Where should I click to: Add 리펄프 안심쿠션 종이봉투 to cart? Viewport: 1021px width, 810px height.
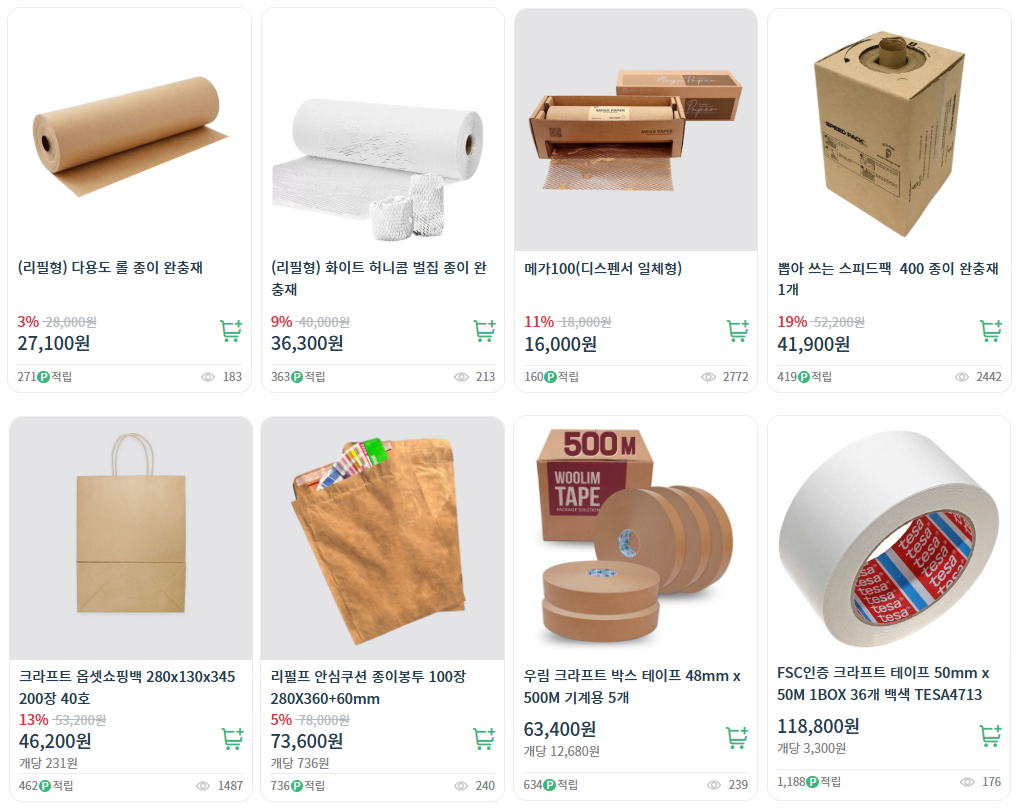point(484,738)
